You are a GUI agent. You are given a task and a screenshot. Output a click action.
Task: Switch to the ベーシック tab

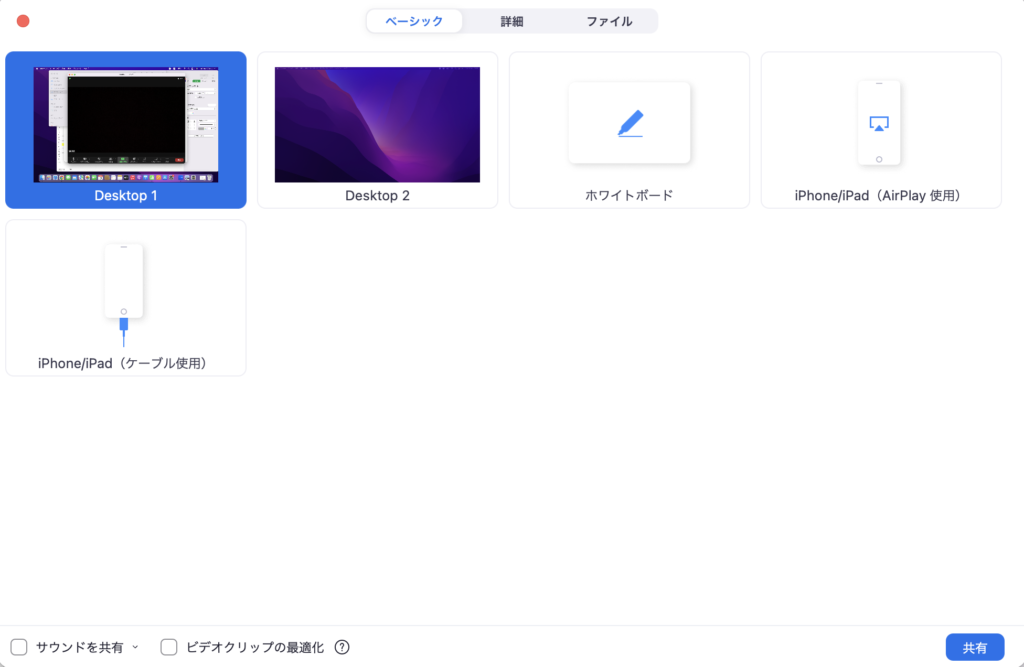click(414, 21)
